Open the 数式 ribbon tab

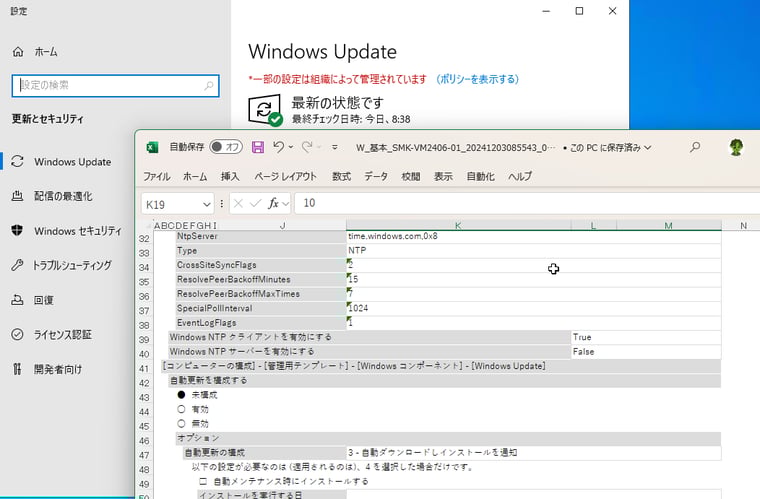click(341, 176)
